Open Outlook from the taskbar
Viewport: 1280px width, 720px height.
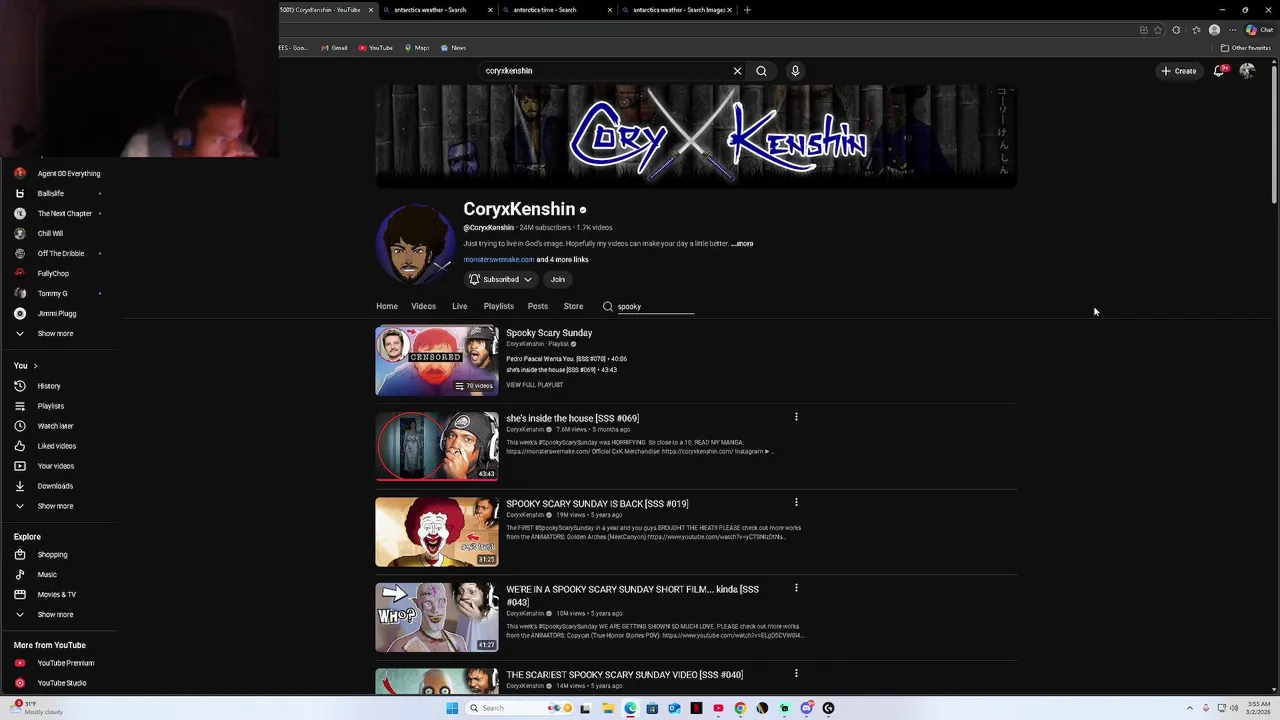click(674, 708)
